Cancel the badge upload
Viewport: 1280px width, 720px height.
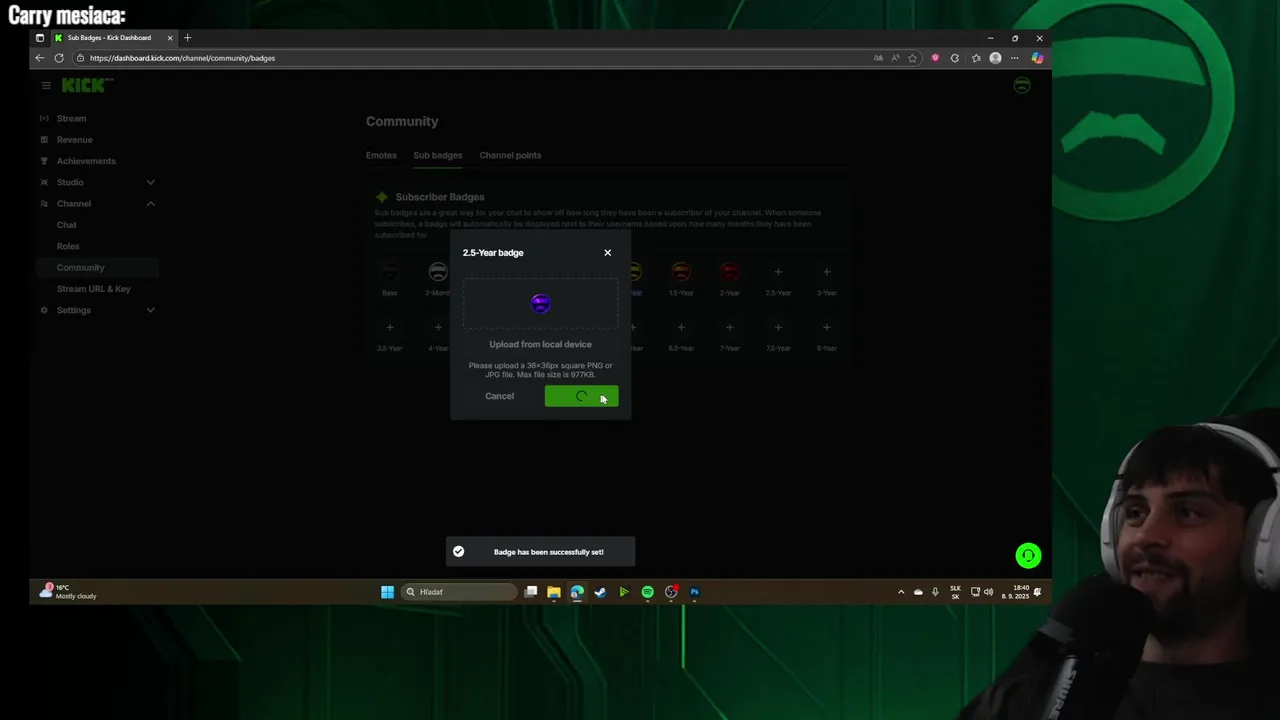coord(499,396)
